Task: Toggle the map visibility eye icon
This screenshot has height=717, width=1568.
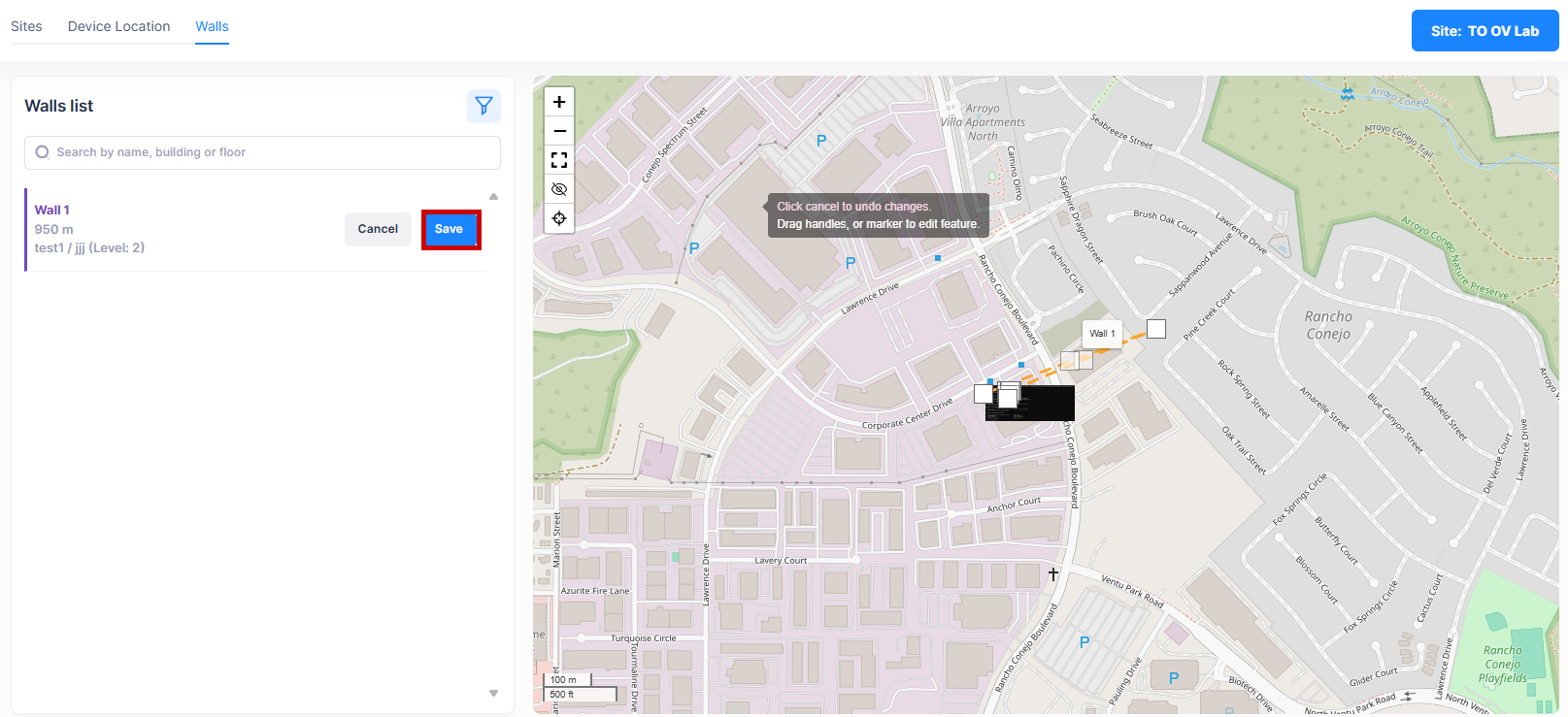Action: click(x=559, y=189)
